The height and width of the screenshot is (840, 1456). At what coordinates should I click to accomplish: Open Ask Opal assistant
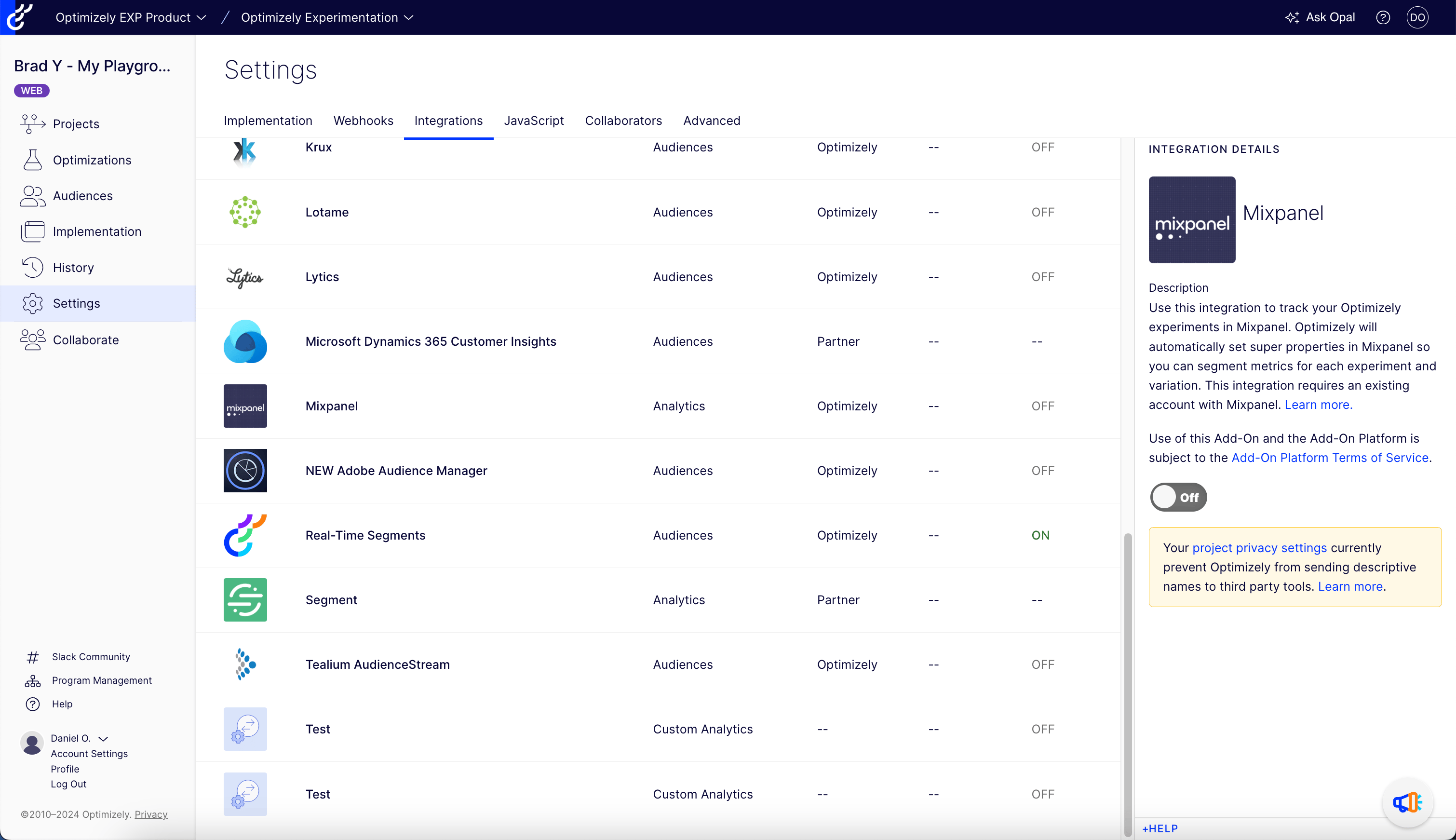coord(1321,17)
